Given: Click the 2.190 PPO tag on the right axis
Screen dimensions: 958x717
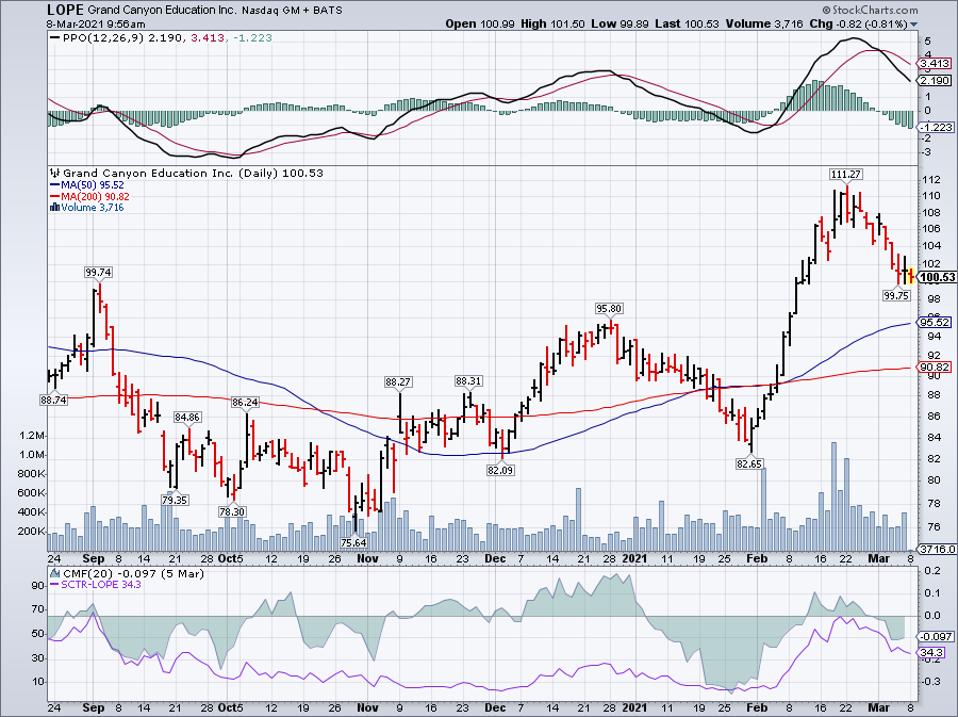Looking at the screenshot, I should point(935,81).
